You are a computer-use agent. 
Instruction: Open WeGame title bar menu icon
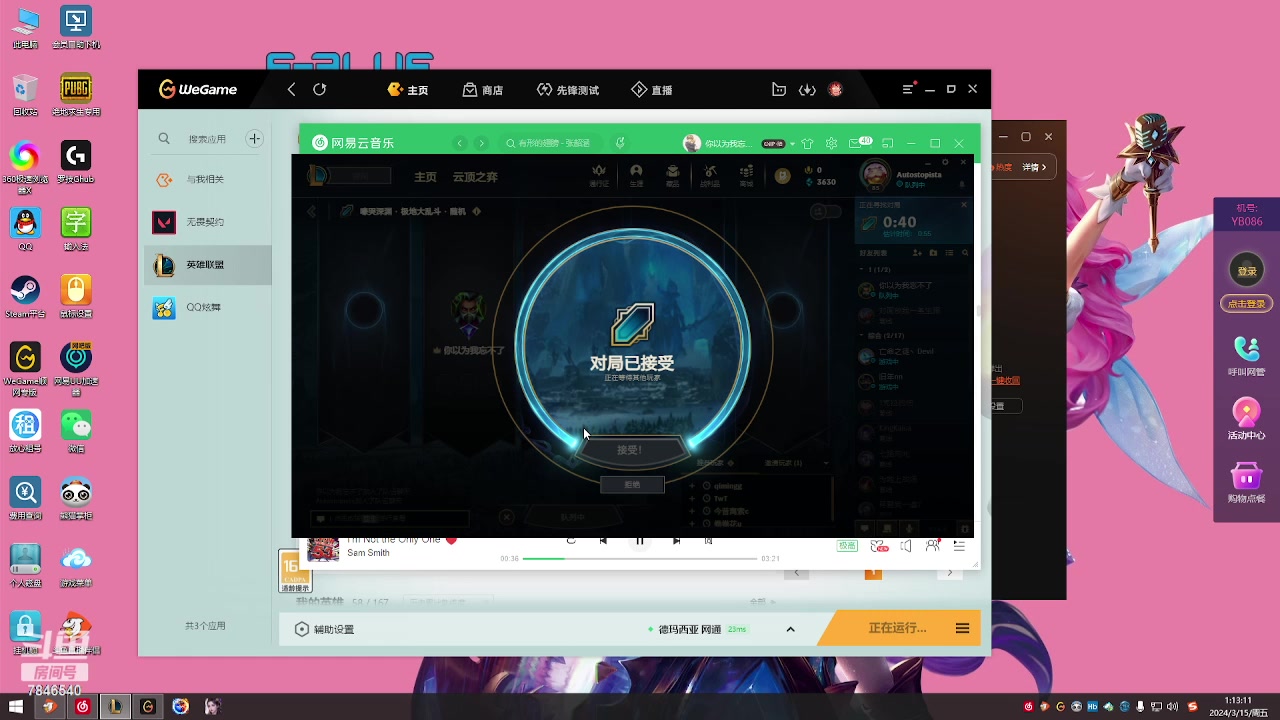(x=908, y=89)
